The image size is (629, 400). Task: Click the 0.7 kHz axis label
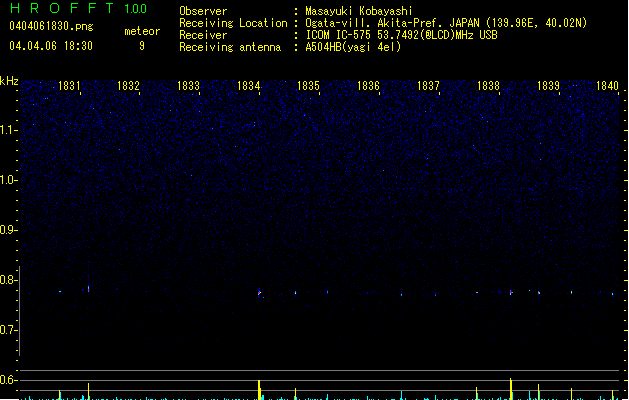8,330
